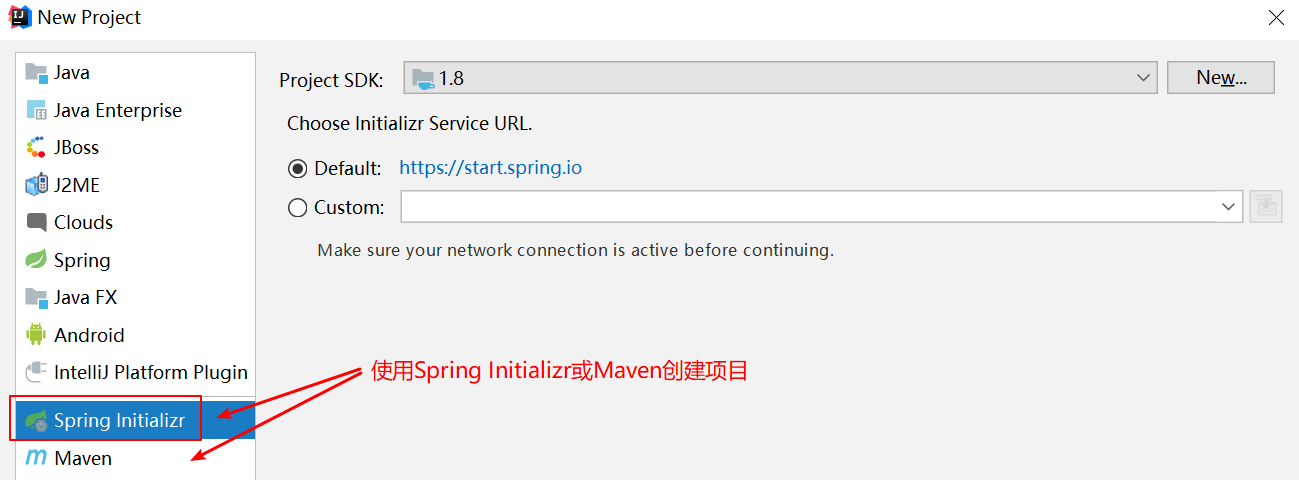Select the Default service URL radio button
Image resolution: width=1299 pixels, height=480 pixels.
297,169
